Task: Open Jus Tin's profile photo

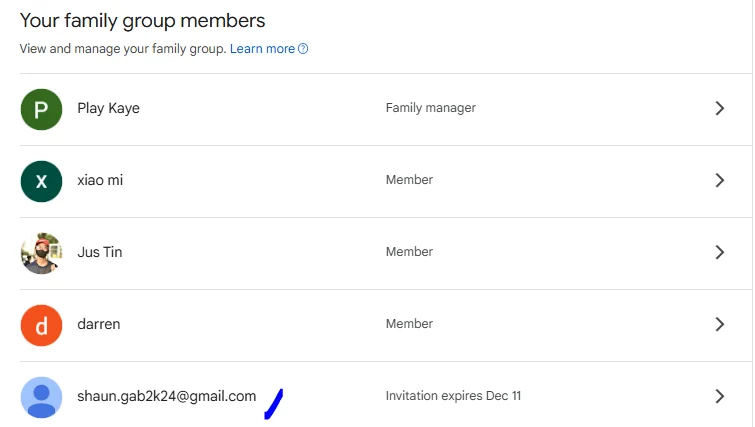Action: [x=41, y=253]
